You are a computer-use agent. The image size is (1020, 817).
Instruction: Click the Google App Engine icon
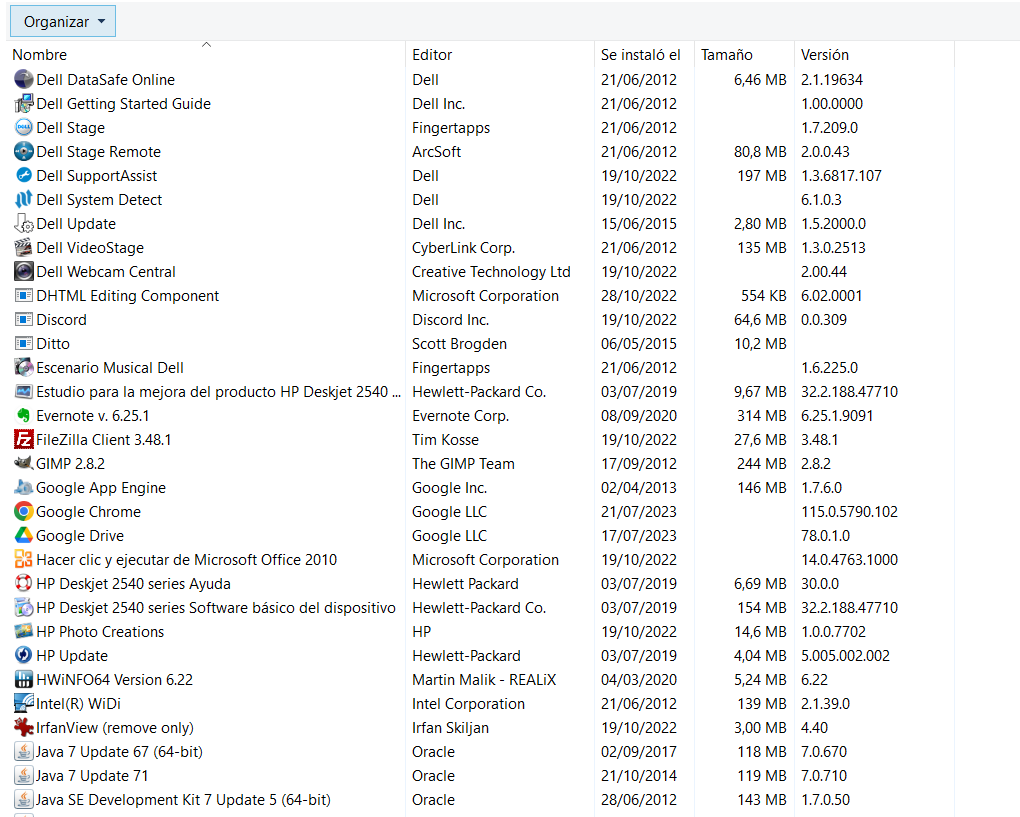23,488
